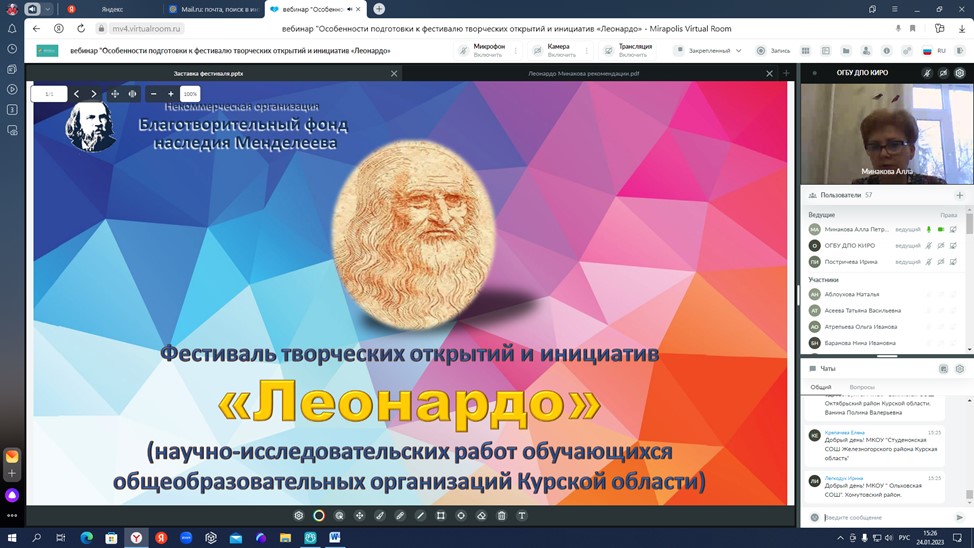Expand the Закрепленный layout dropdown

pos(708,51)
